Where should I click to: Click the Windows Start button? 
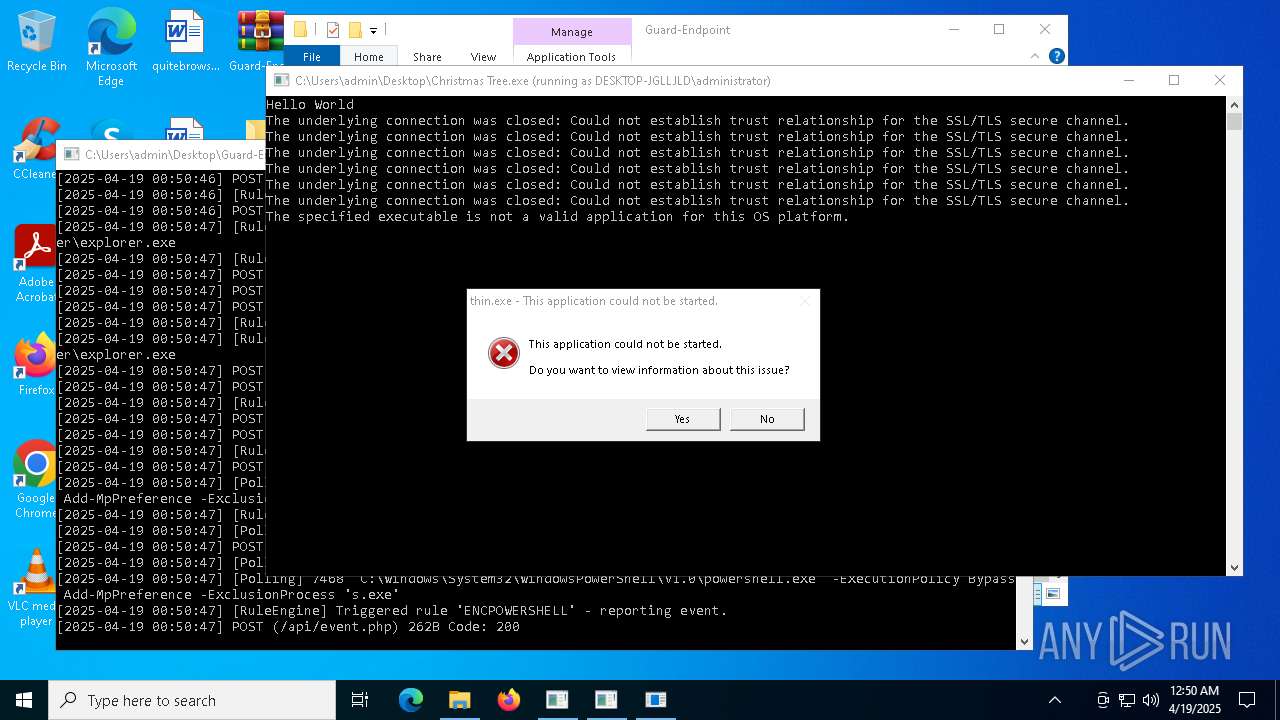tap(24, 700)
